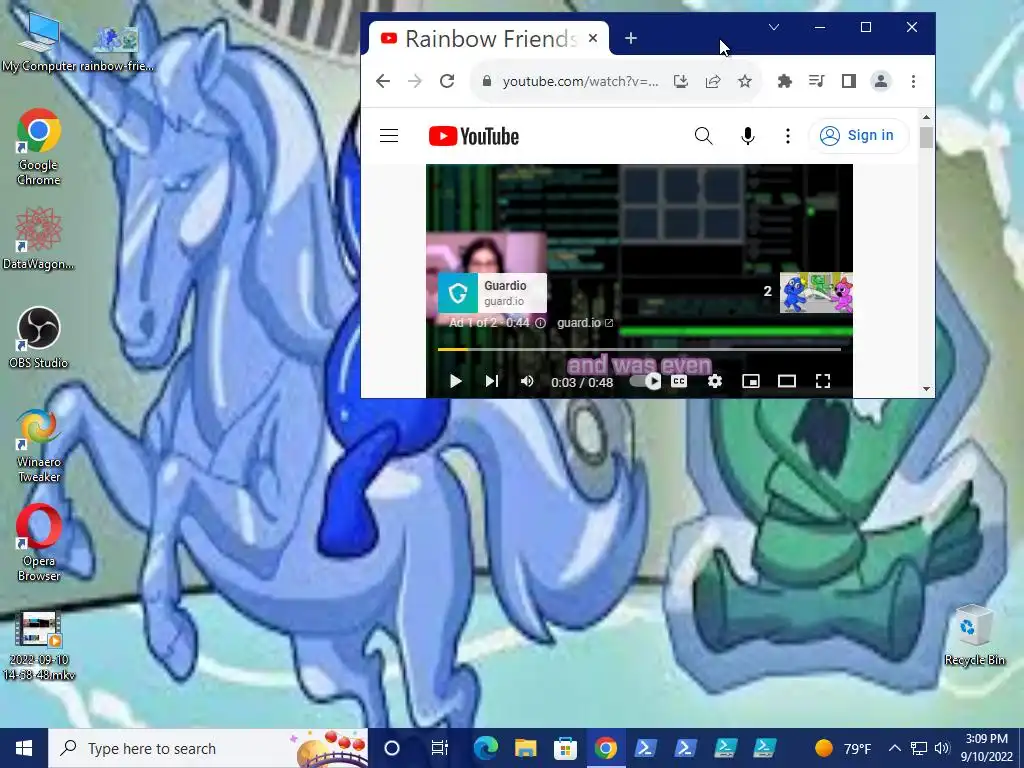
Task: Open YouTube settings three-dot menu
Action: click(788, 136)
